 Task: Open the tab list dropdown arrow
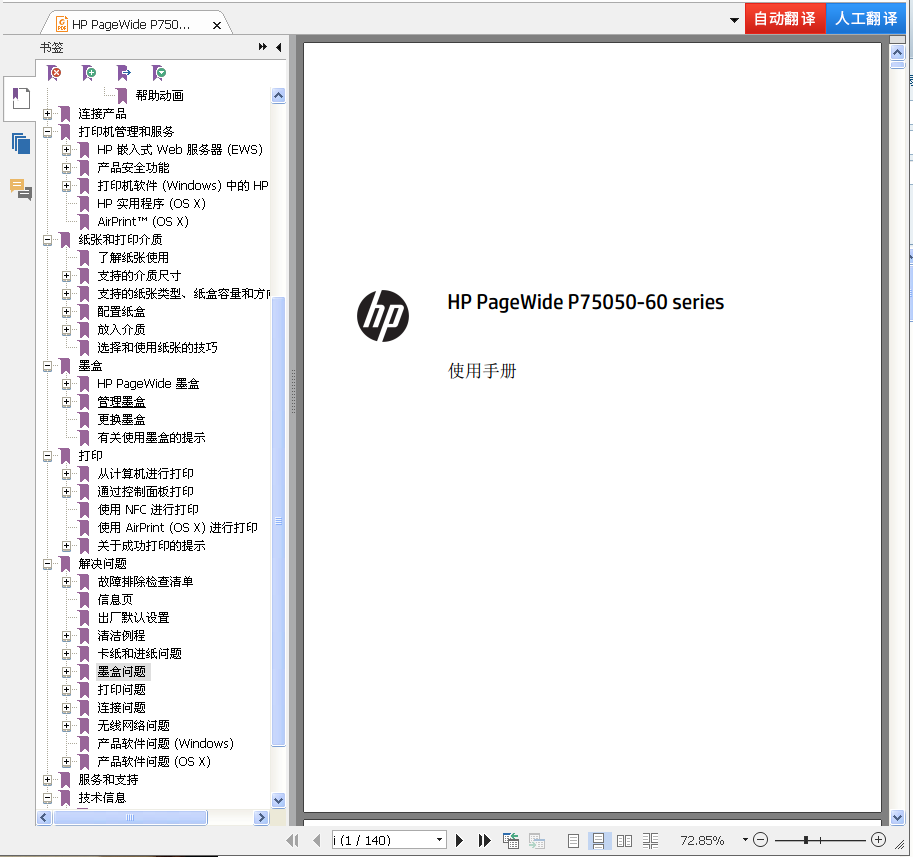(734, 20)
